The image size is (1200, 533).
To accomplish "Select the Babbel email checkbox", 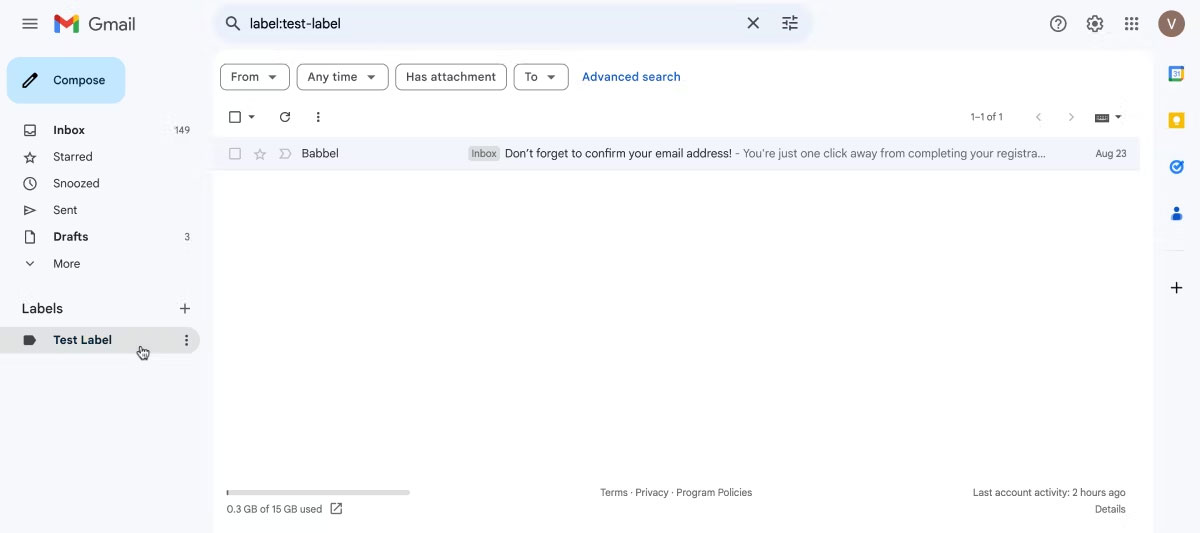I will (235, 154).
